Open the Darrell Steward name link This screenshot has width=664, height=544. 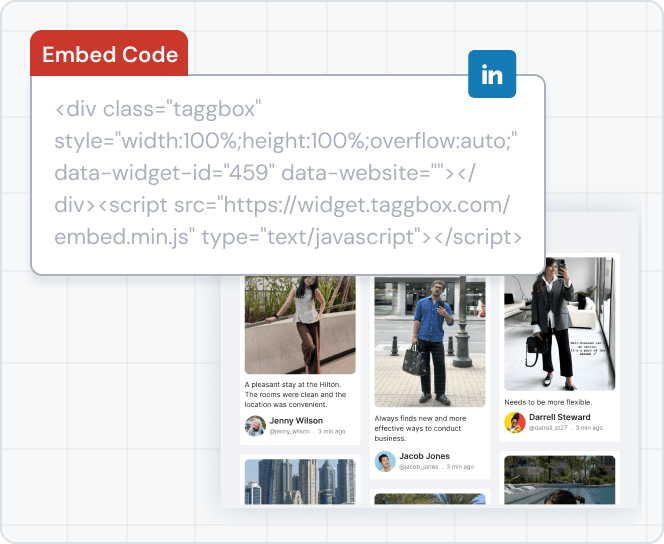(559, 417)
